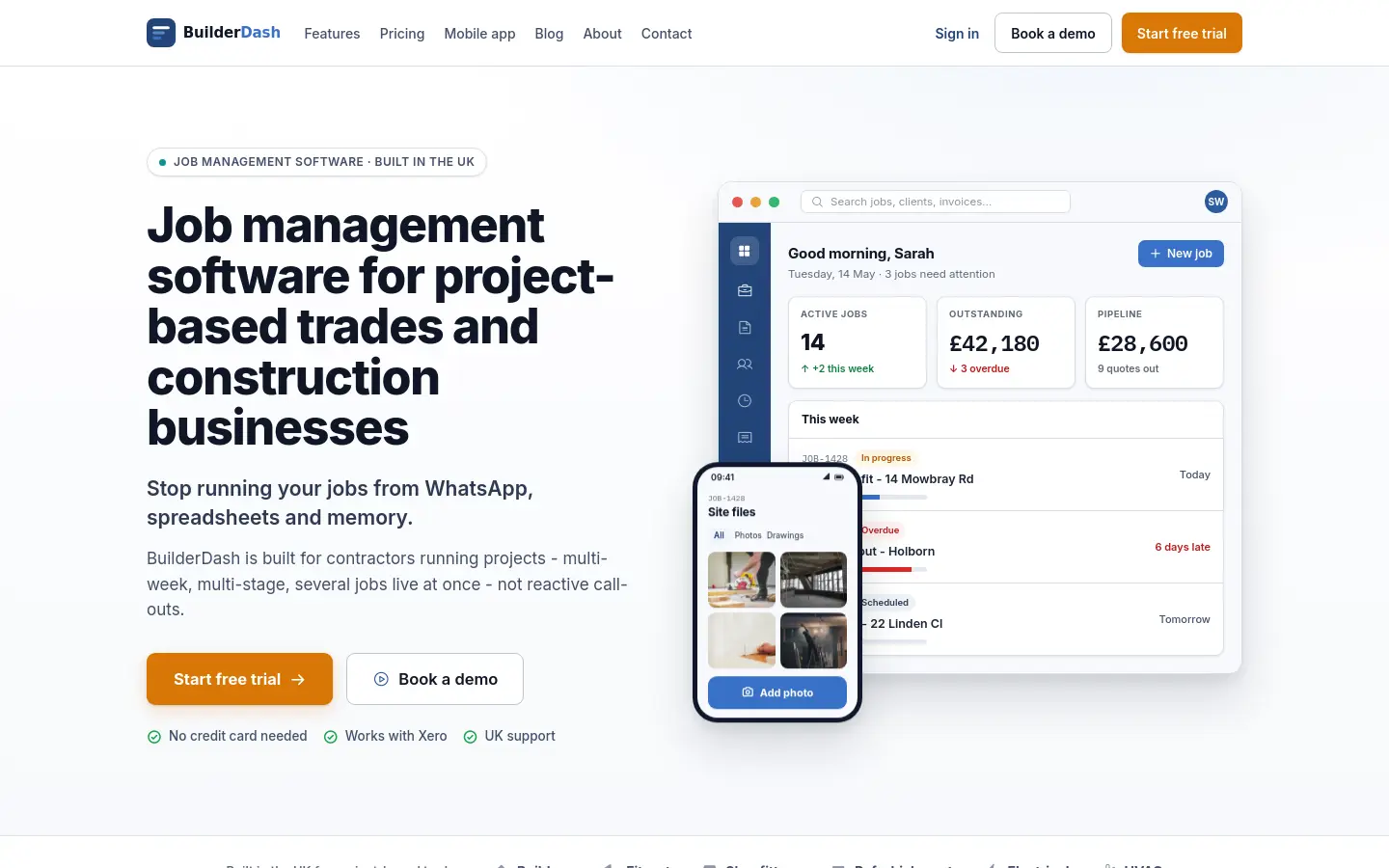Viewport: 1389px width, 868px height.
Task: Open the dark ladder worker photo
Action: [x=813, y=640]
